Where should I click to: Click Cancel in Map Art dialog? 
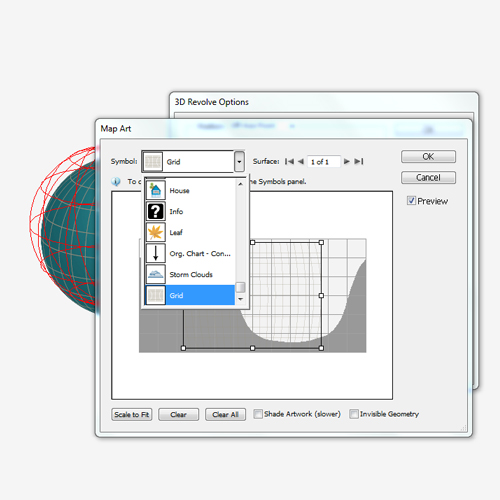(428, 178)
